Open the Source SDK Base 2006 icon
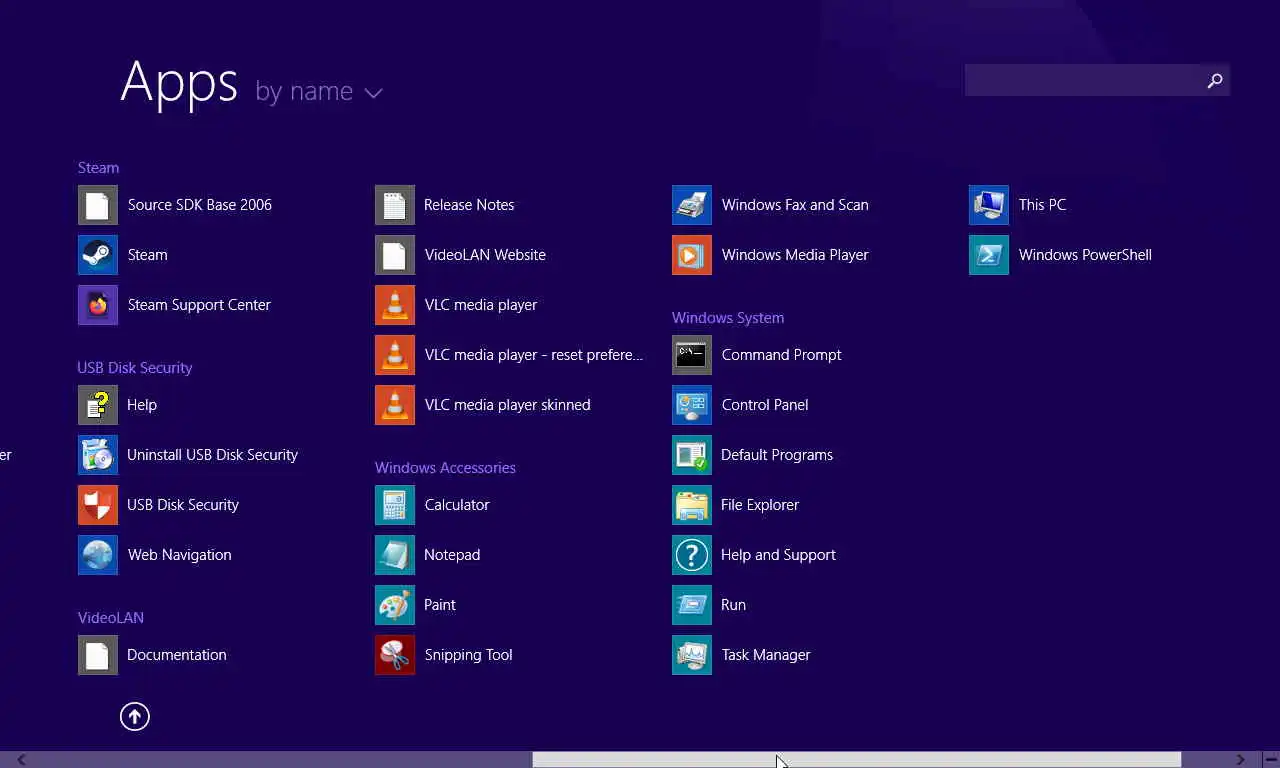The height and width of the screenshot is (768, 1280). (98, 205)
